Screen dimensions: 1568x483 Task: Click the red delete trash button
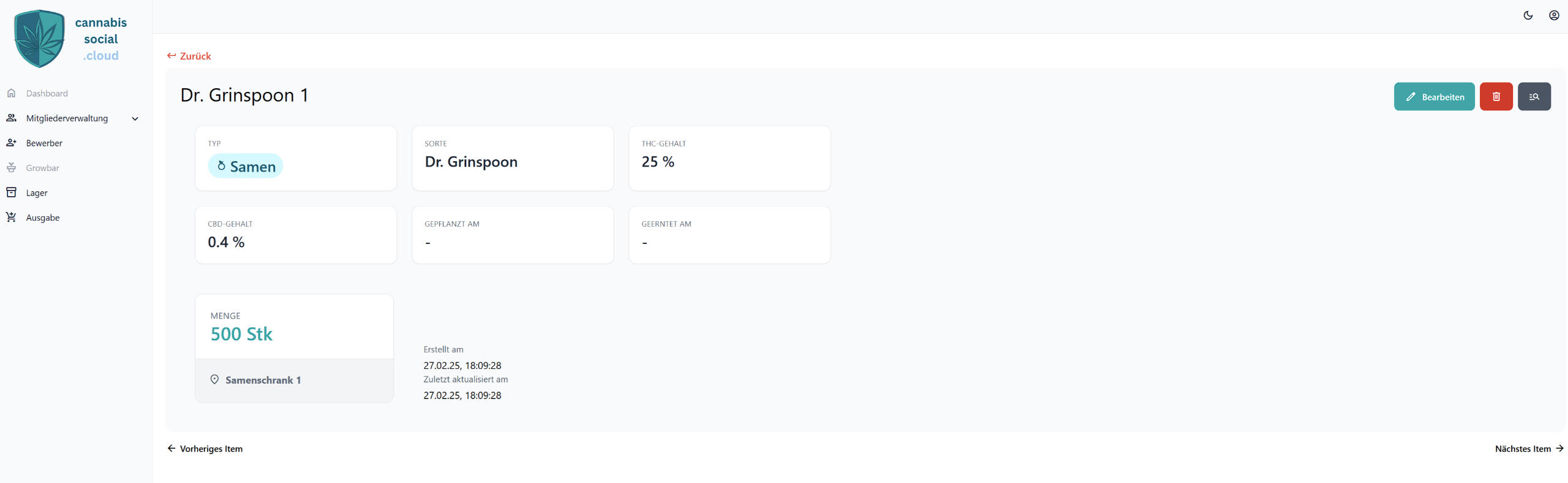pyautogui.click(x=1496, y=97)
